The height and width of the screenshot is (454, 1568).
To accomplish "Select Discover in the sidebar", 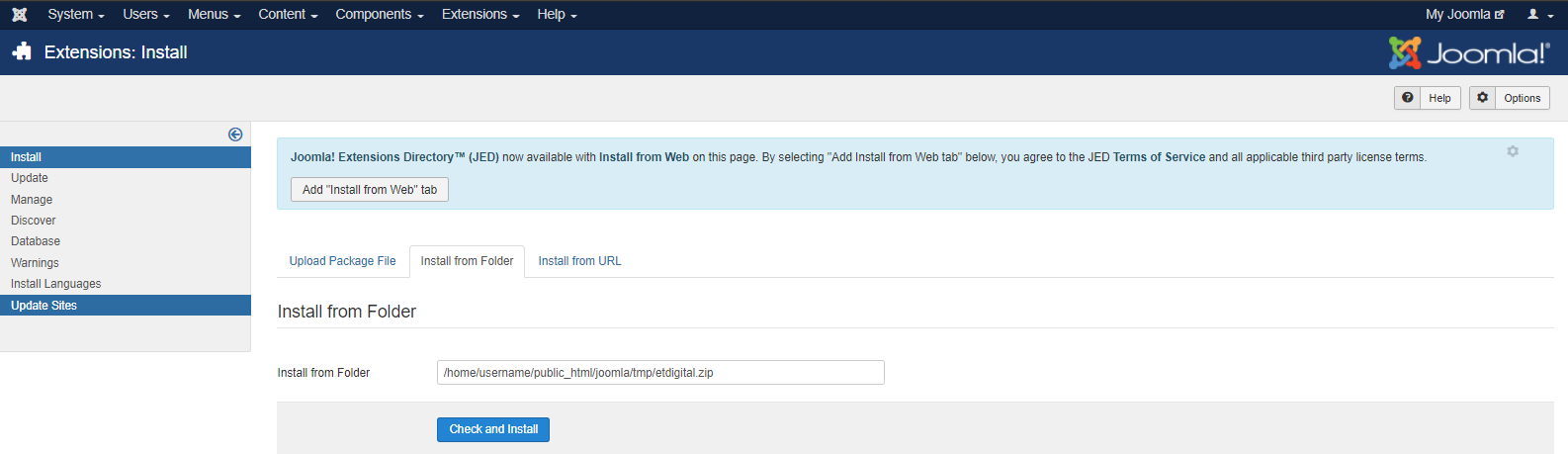I will (x=126, y=221).
